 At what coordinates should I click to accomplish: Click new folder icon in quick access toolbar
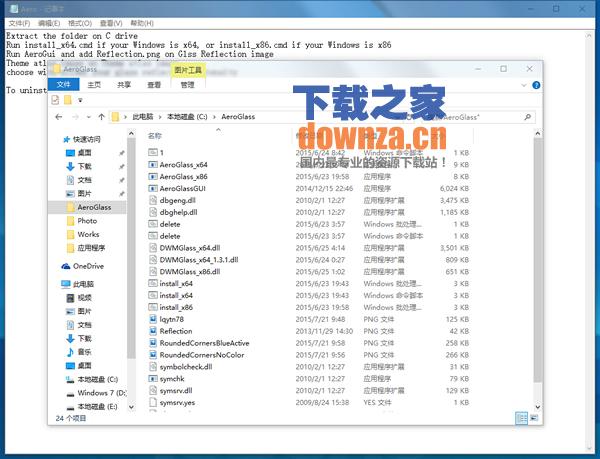pyautogui.click(x=67, y=100)
